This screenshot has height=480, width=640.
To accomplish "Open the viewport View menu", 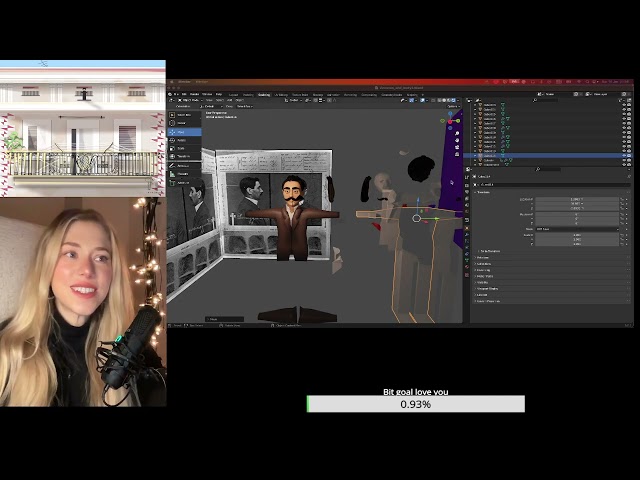I will pyautogui.click(x=209, y=100).
